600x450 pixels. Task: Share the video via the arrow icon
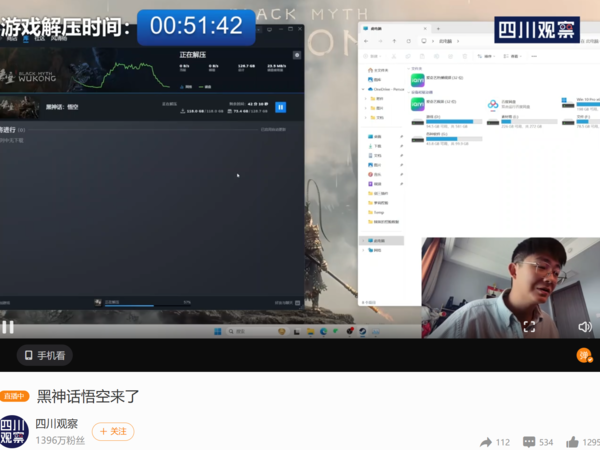(x=486, y=442)
